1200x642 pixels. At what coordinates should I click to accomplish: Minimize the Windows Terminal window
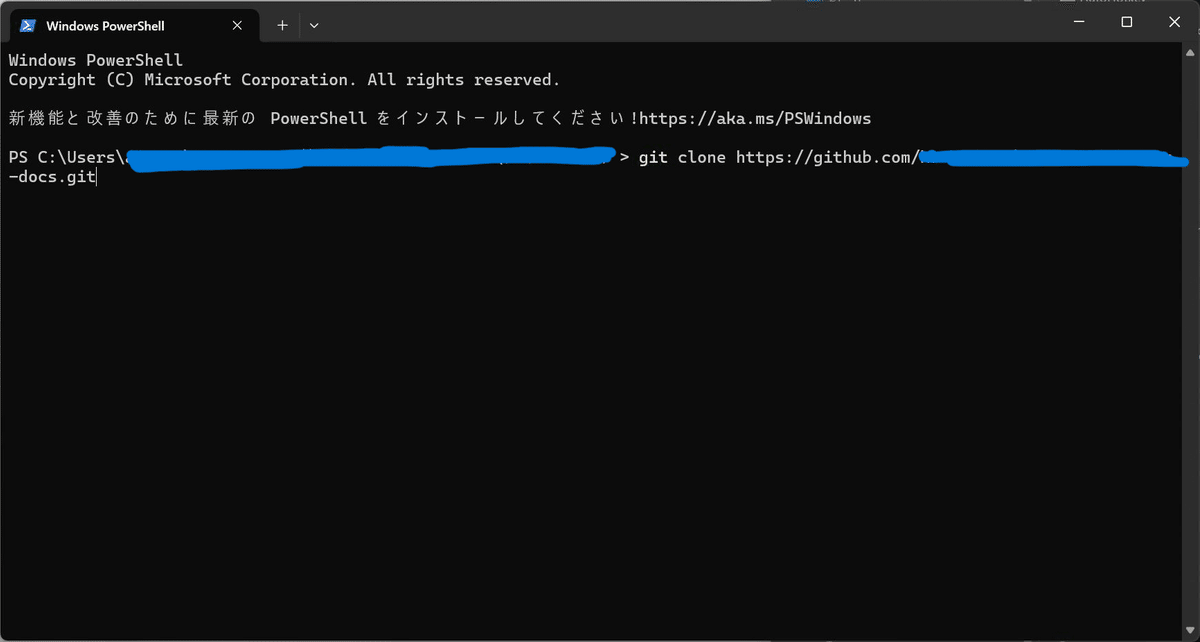pos(1078,21)
